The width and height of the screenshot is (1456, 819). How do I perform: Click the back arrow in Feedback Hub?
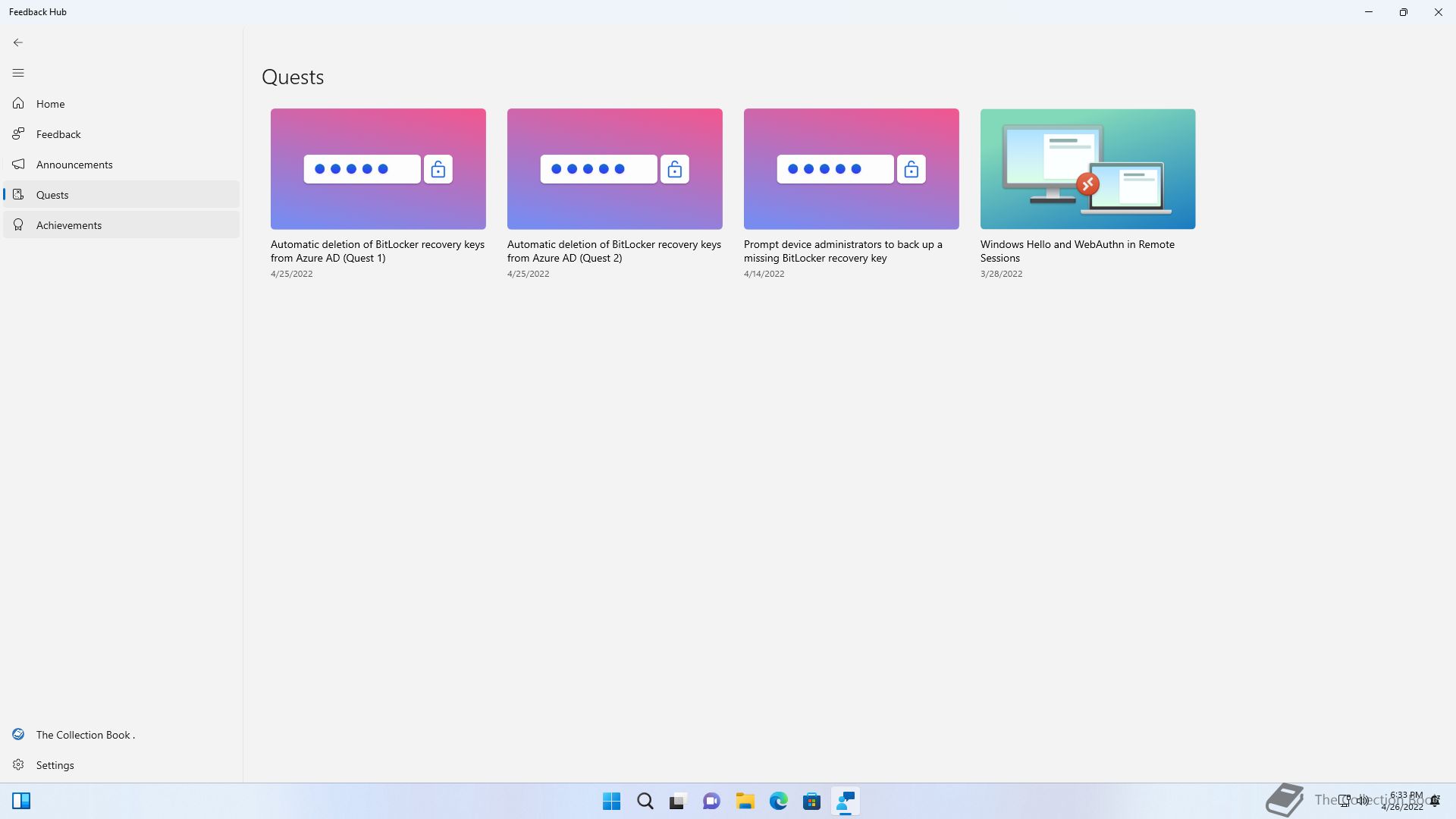coord(18,42)
